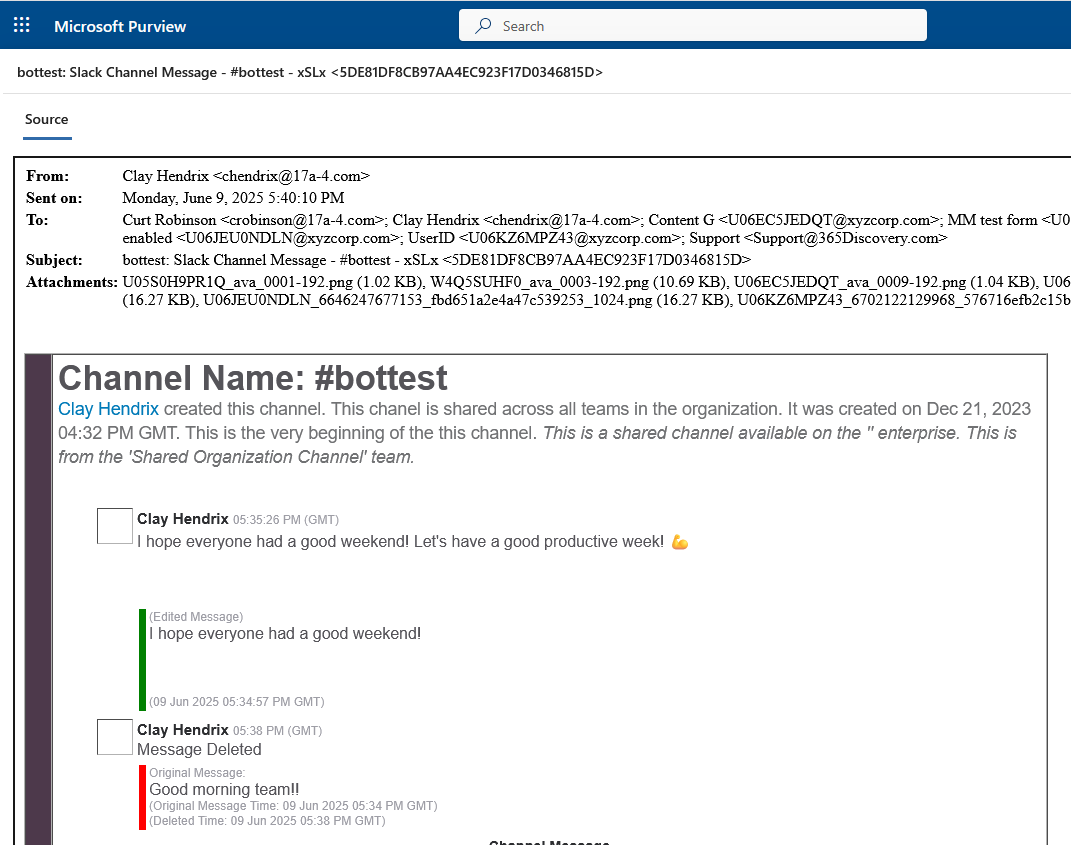Click the avatar beside the Message Deleted entry
This screenshot has height=845, width=1071.
[x=115, y=737]
